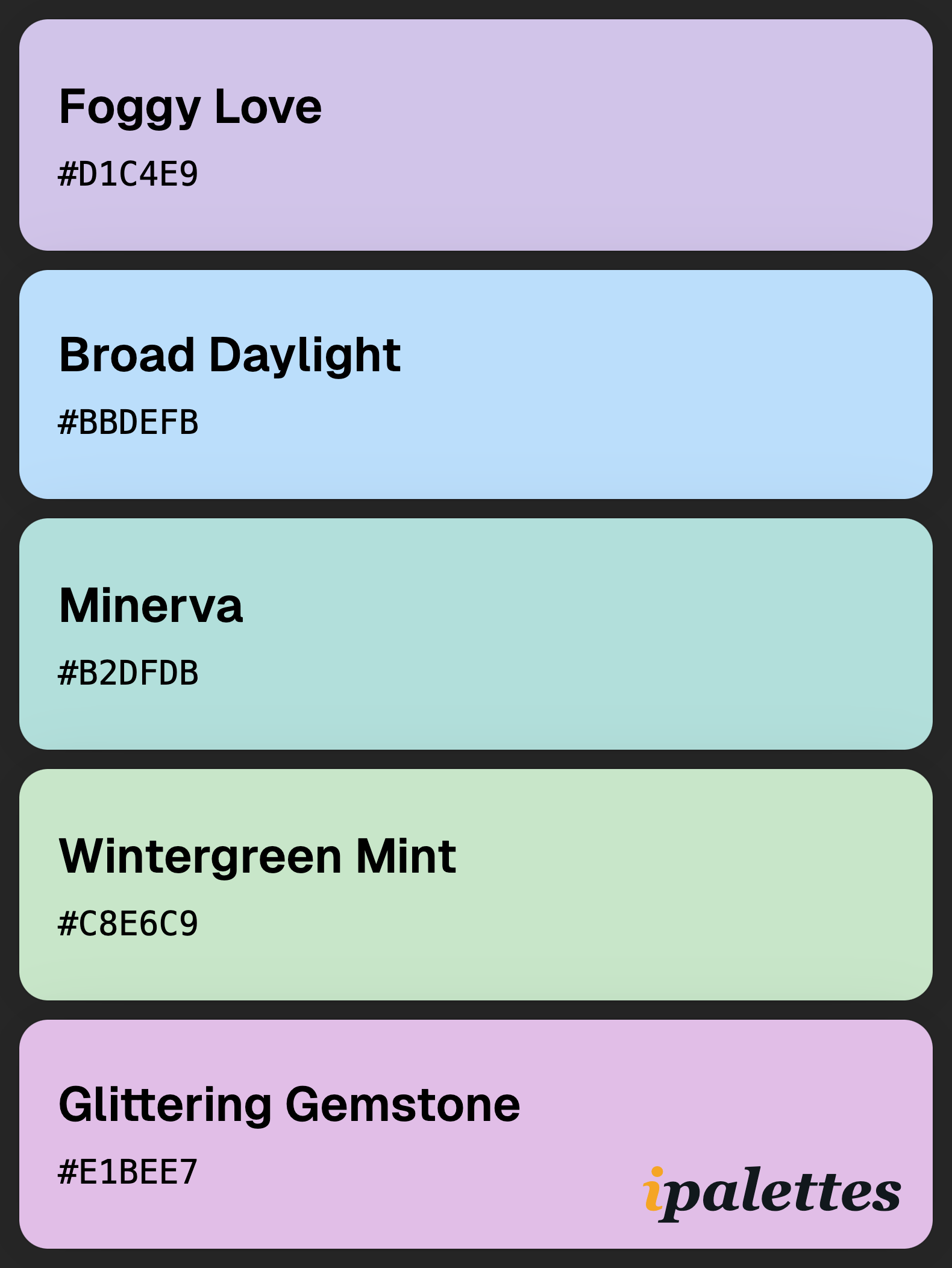This screenshot has height=1268, width=952.
Task: Click the Foggy Love title text
Action: [190, 107]
